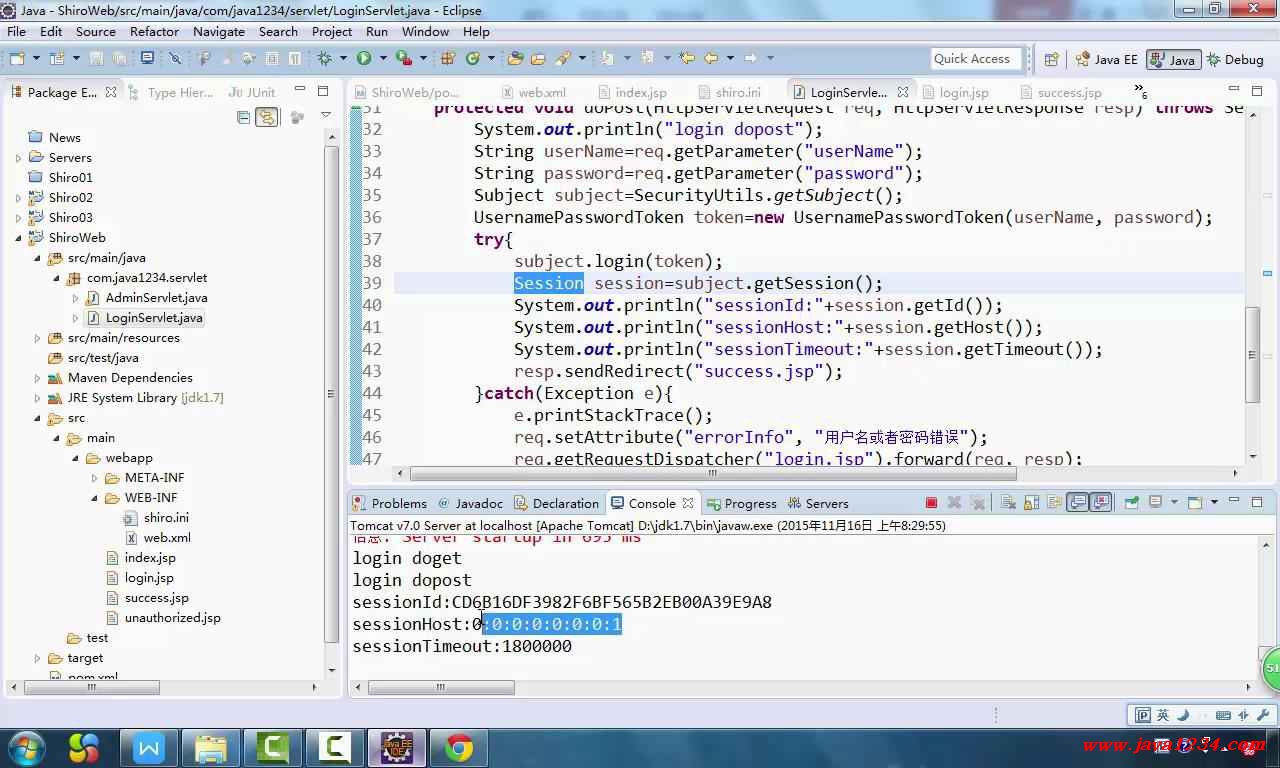1280x768 pixels.
Task: Click the Open Type folder icon
Action: pos(515,58)
